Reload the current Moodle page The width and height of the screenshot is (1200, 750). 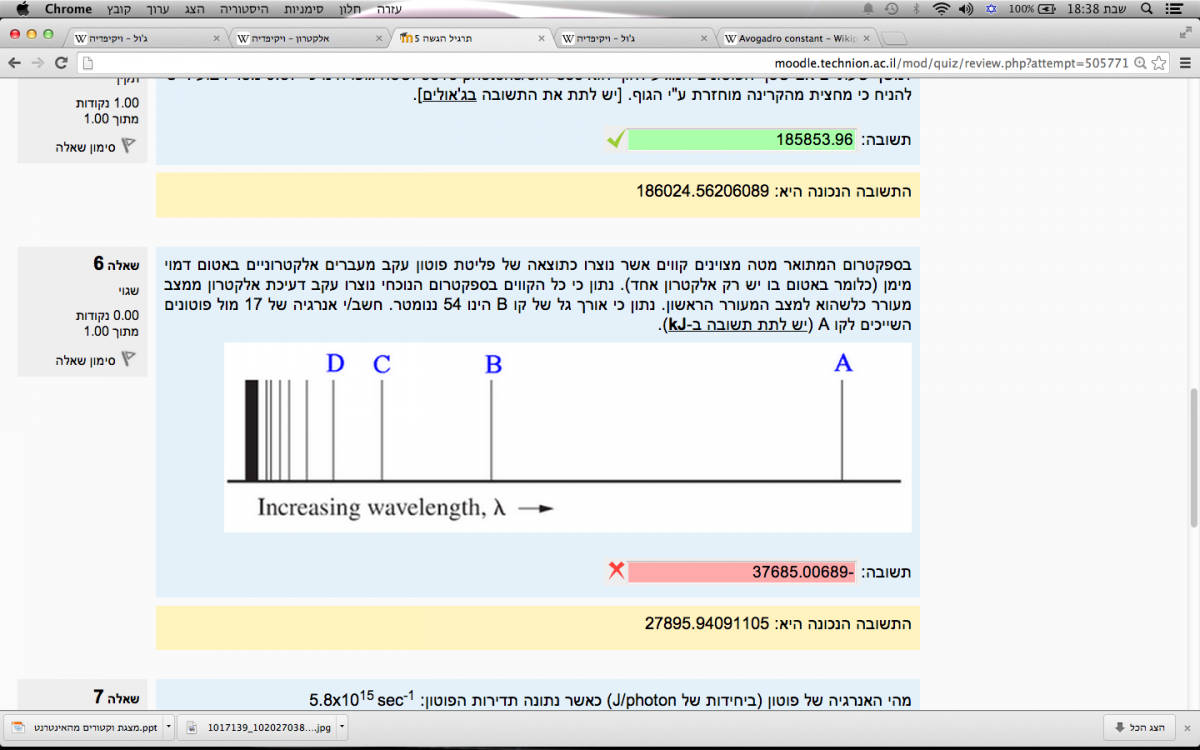61,62
